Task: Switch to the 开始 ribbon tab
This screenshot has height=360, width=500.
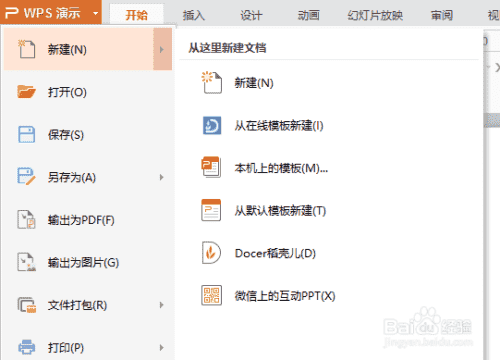Action: pyautogui.click(x=136, y=15)
